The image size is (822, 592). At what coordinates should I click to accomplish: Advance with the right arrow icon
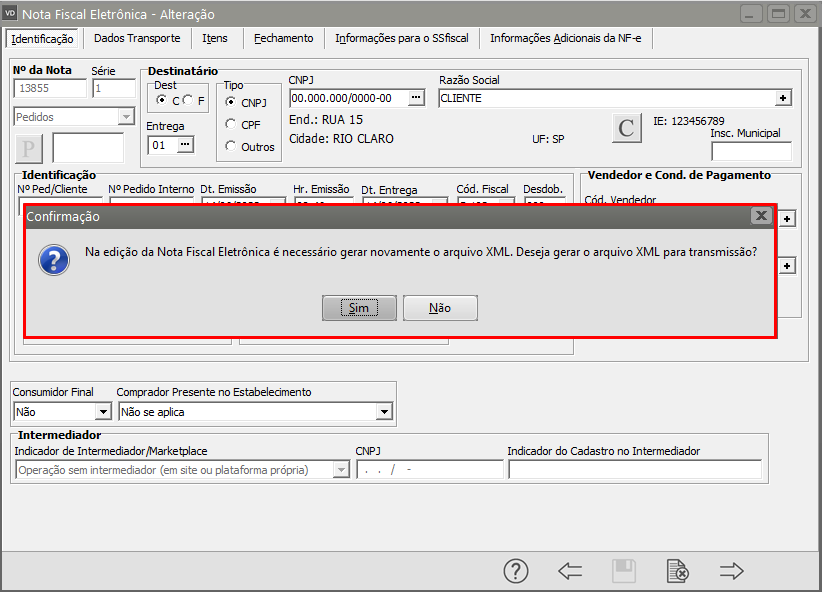tap(732, 571)
